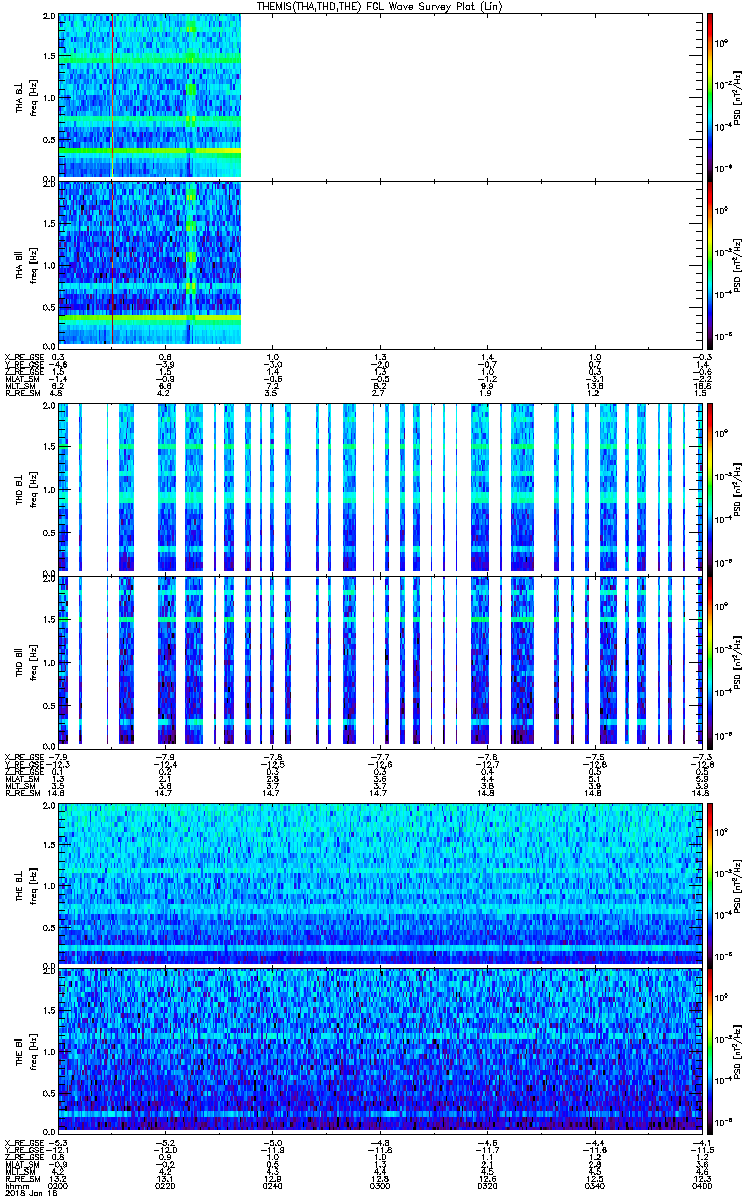Click the THA B-perpendicular PSD color bar
This screenshot has width=750, height=1200.
point(709,95)
